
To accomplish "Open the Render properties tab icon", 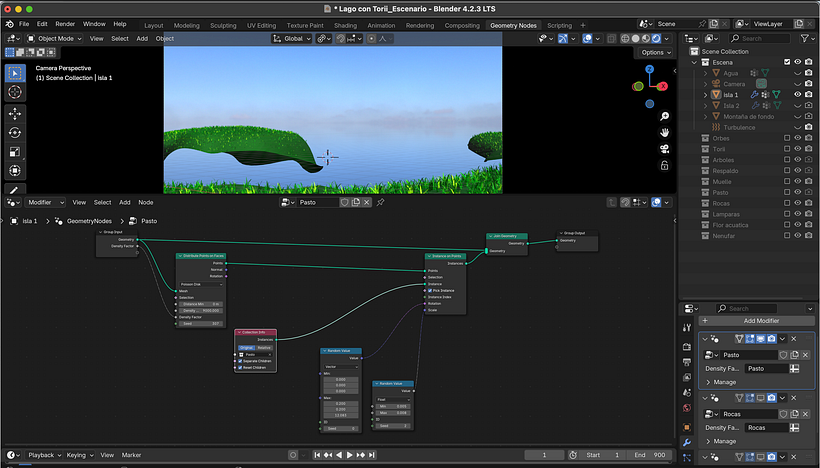I will coord(687,347).
